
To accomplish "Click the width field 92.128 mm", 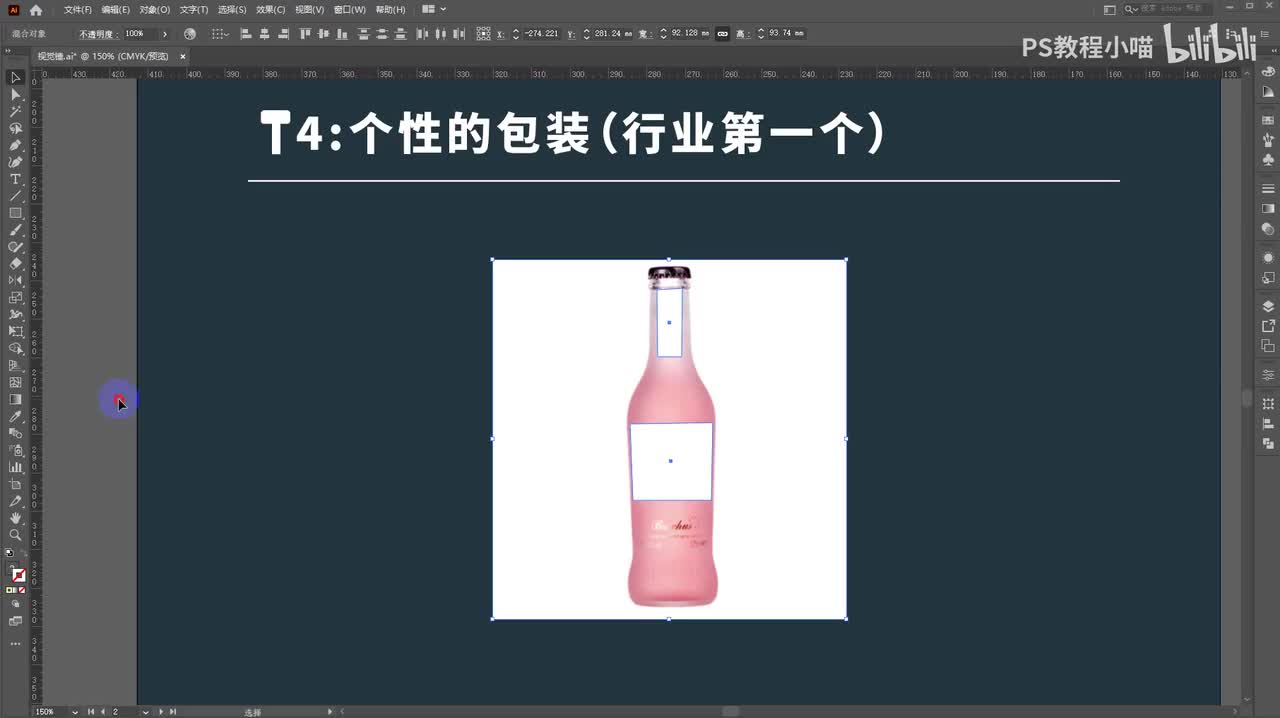I will 690,34.
